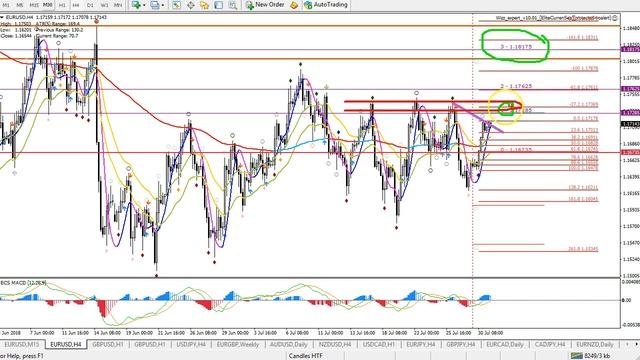Click the ECS MACD indicator label
The image size is (640, 360).
click(24, 282)
